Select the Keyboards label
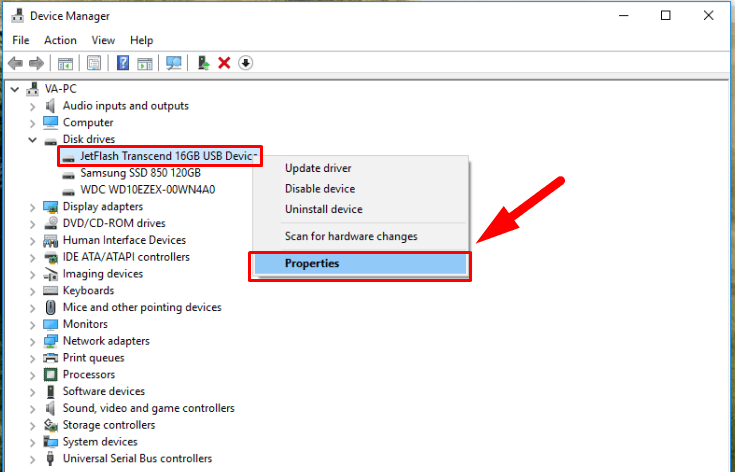 point(88,291)
